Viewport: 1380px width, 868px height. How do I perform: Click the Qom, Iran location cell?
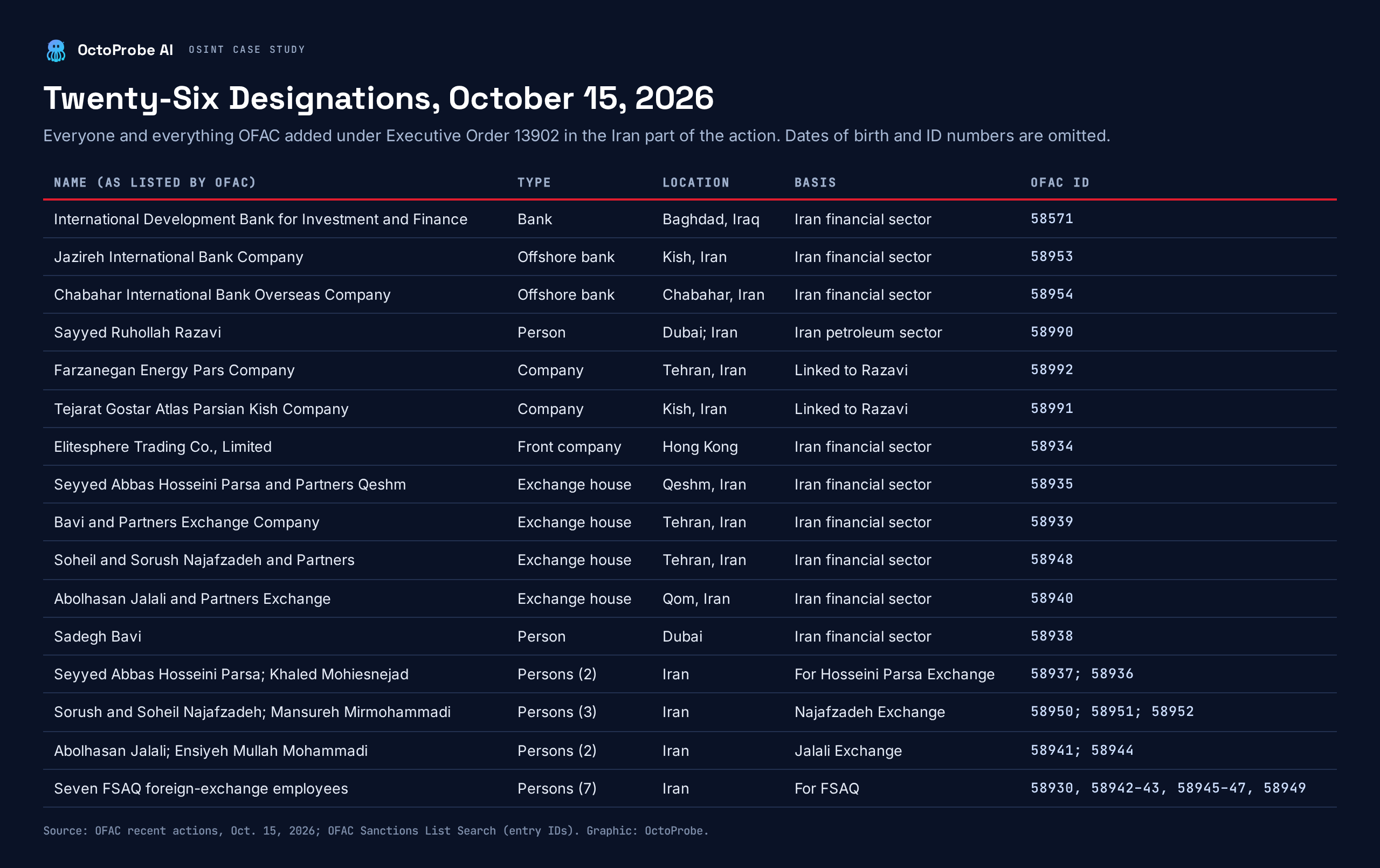pyautogui.click(x=696, y=598)
